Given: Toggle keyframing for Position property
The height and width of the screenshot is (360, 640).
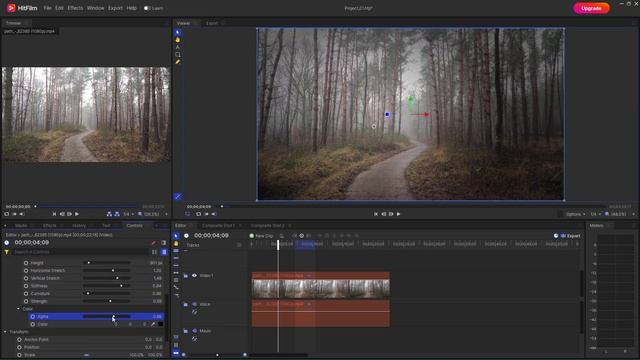Looking at the screenshot, I should point(19,347).
